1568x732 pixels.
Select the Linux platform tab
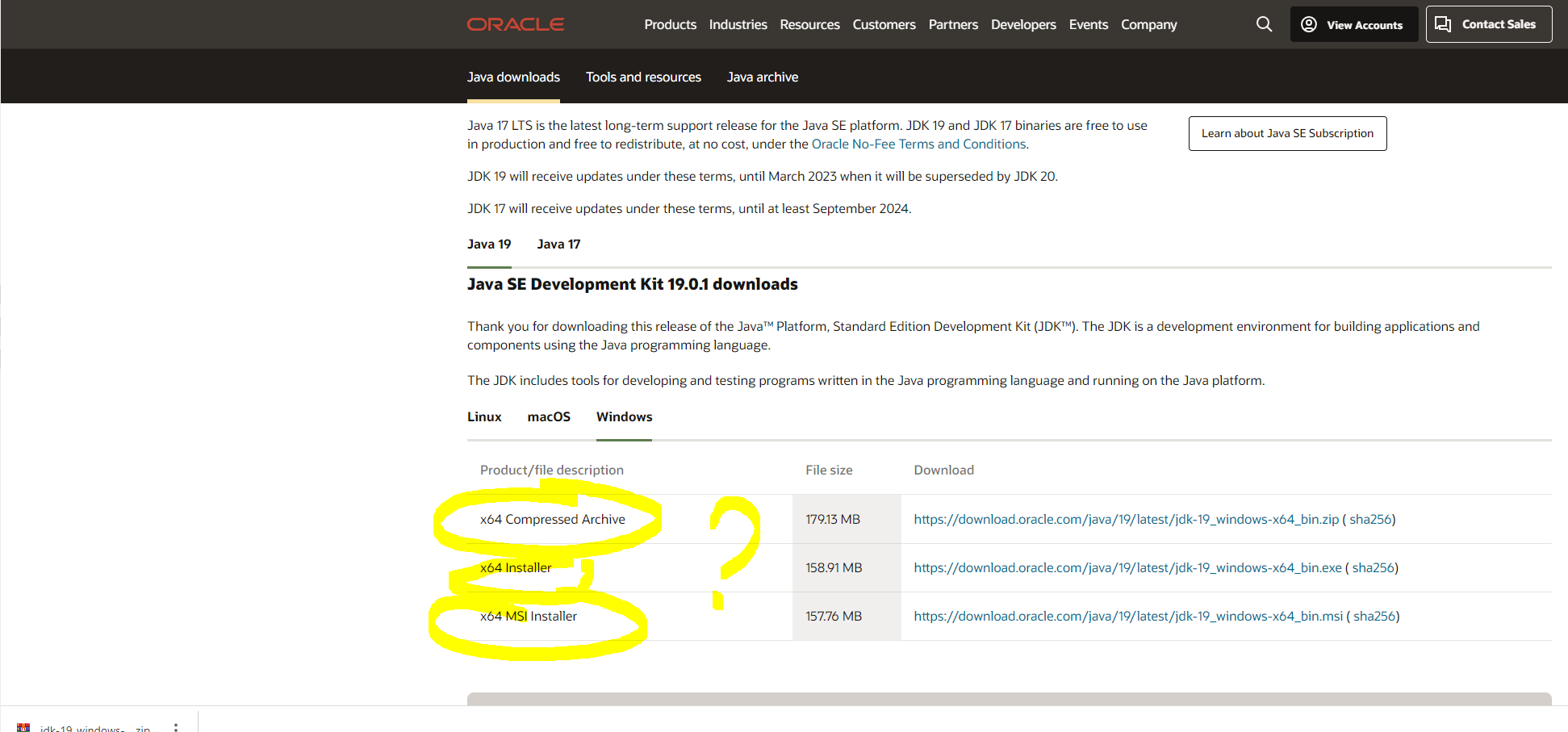484,416
